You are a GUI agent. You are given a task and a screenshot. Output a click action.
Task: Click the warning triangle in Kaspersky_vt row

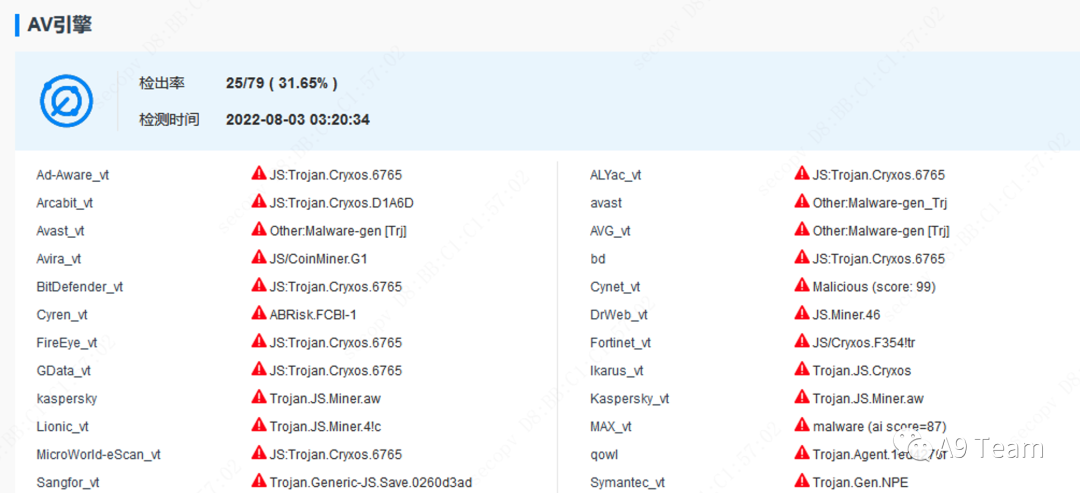pyautogui.click(x=802, y=397)
